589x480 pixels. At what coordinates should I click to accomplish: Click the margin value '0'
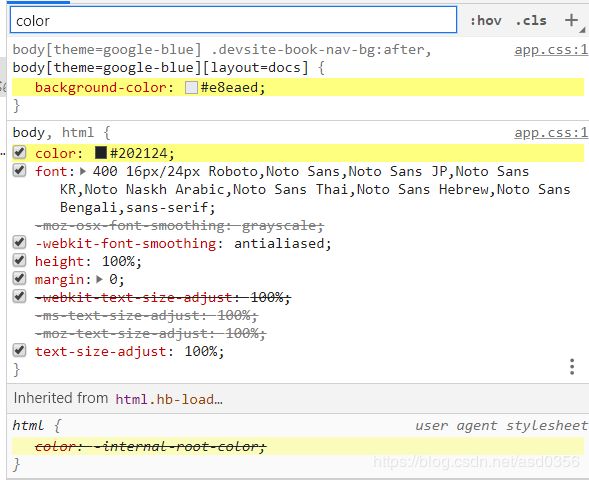click(x=113, y=279)
